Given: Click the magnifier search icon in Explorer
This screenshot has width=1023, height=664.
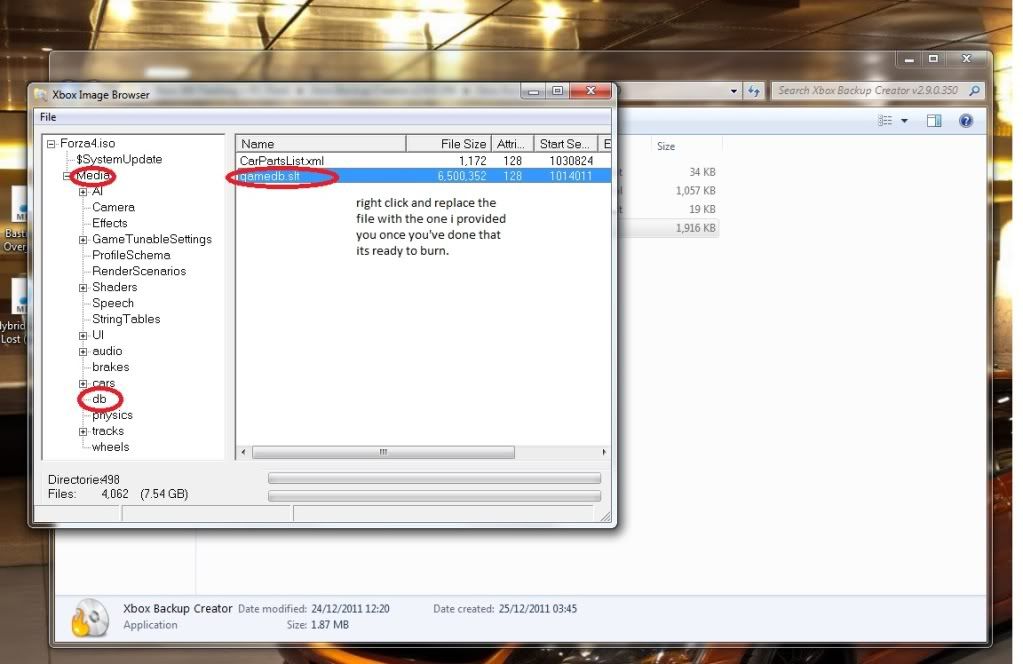Looking at the screenshot, I should pos(974,91).
